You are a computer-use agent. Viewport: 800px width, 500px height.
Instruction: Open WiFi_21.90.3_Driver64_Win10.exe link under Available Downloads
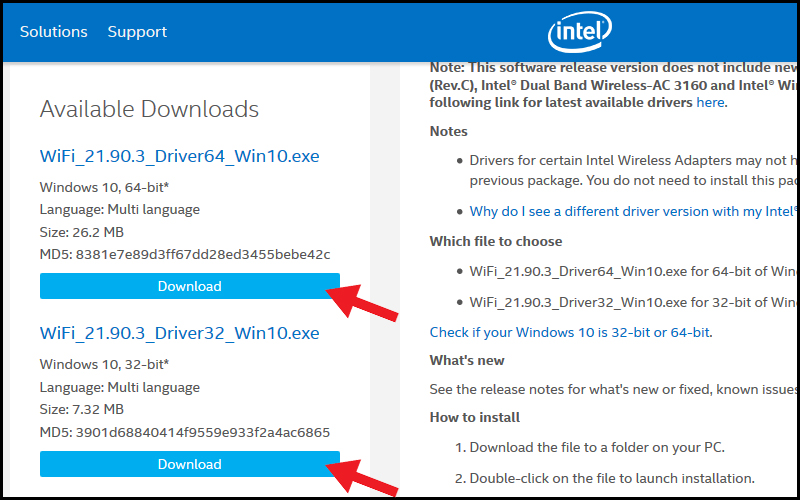tap(180, 156)
